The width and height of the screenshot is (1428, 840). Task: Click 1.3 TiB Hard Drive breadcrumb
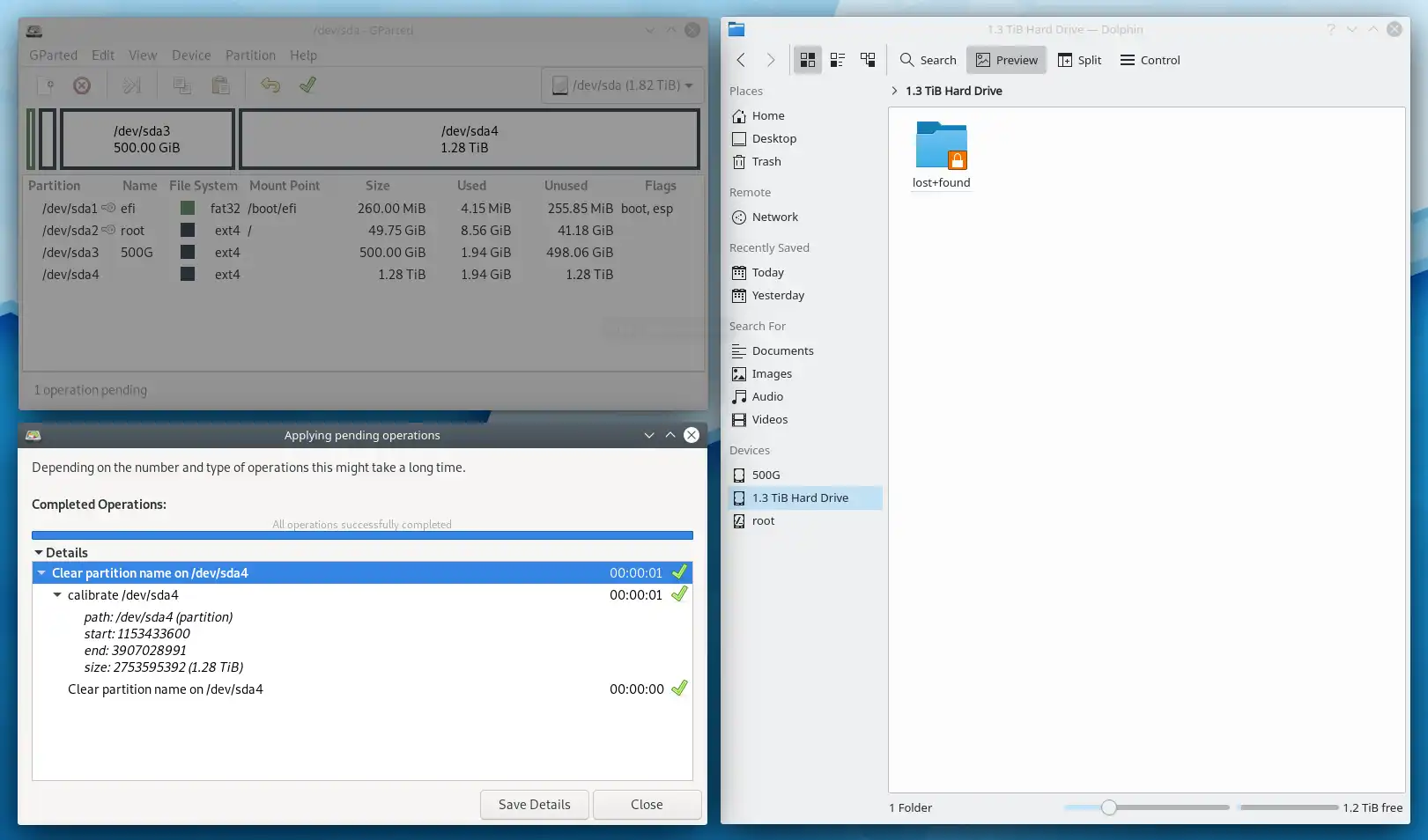pyautogui.click(x=953, y=91)
